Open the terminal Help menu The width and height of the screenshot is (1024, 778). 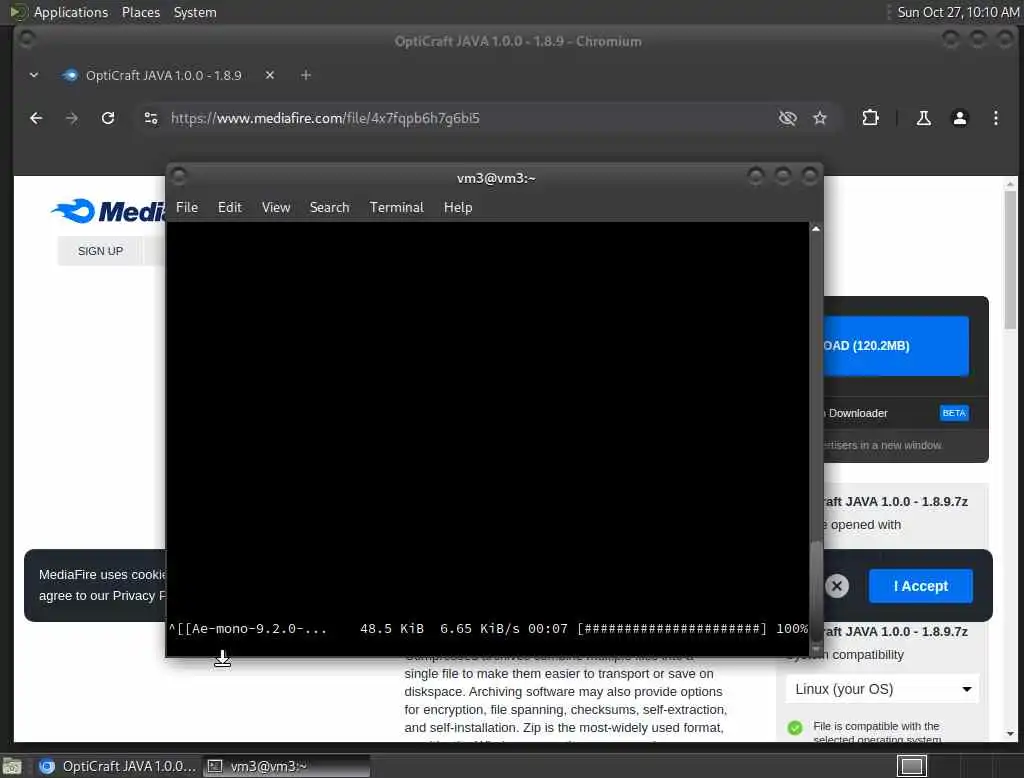pos(458,207)
